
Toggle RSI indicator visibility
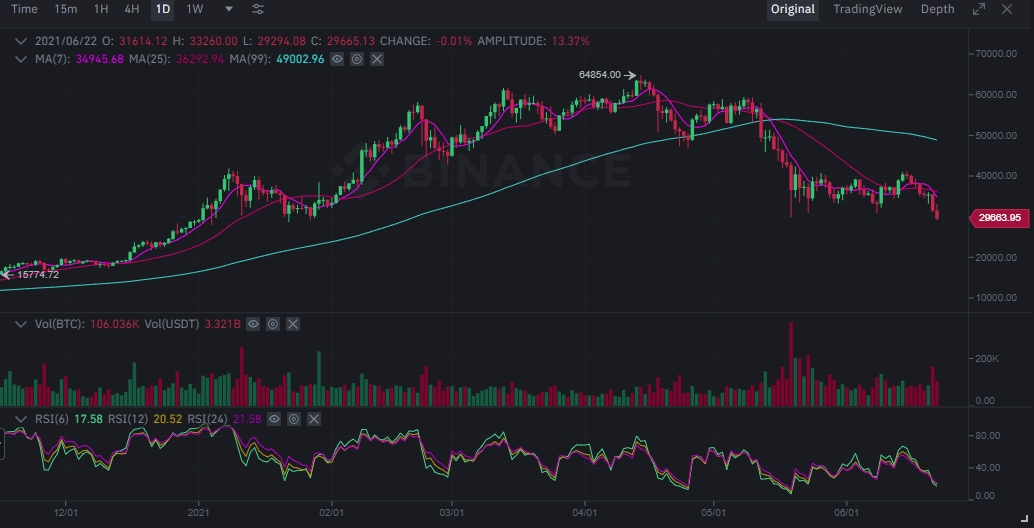click(x=275, y=418)
